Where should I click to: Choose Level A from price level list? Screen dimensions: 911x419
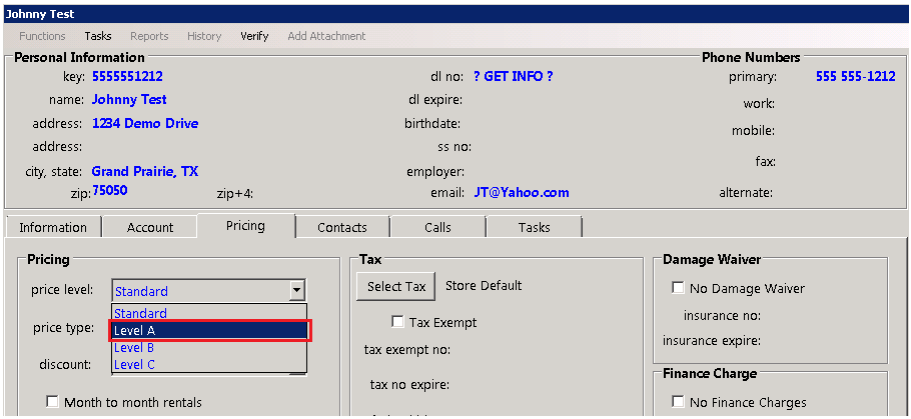point(210,330)
